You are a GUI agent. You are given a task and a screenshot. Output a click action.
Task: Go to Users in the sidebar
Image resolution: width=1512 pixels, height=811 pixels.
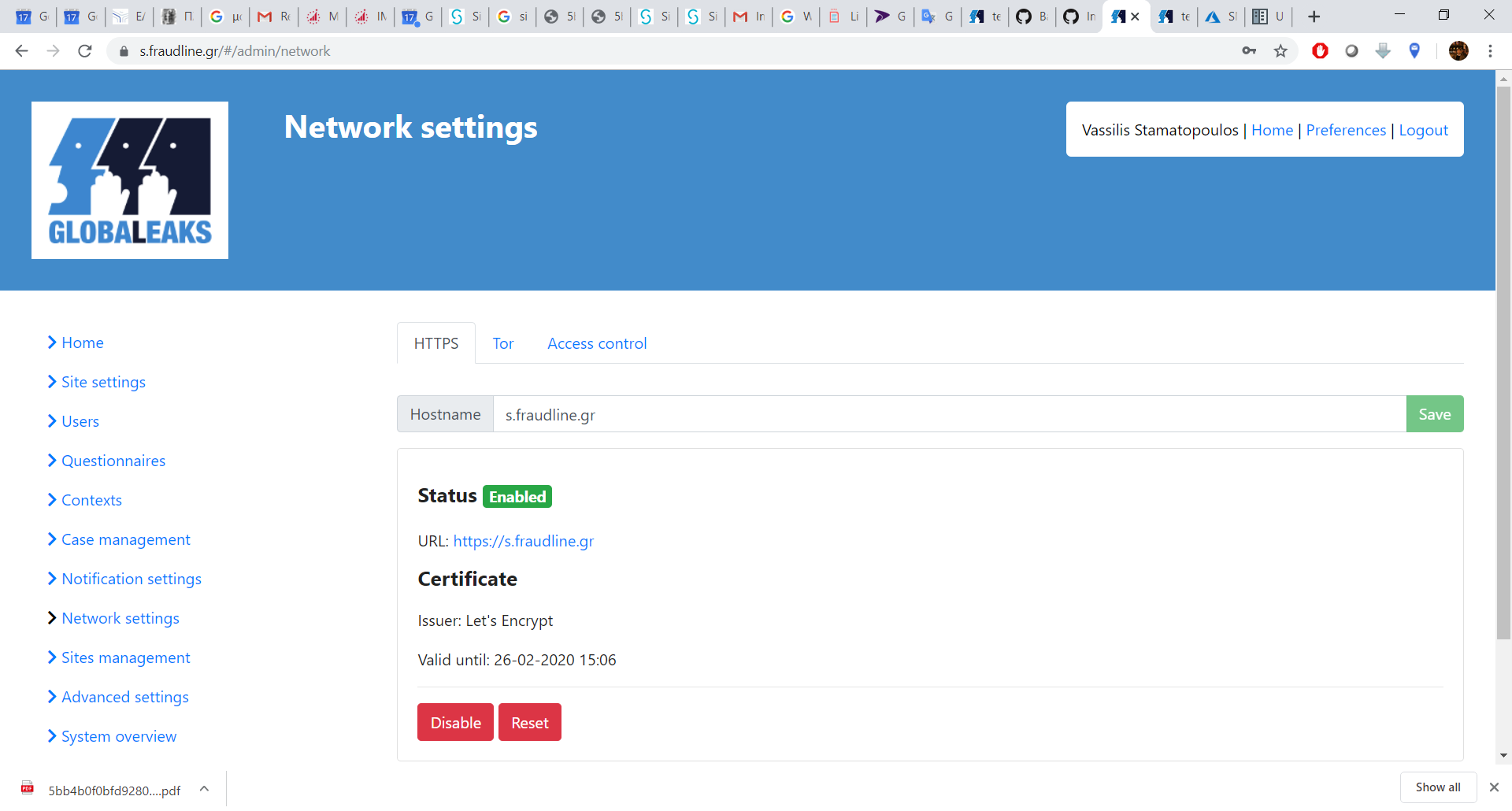[x=80, y=421]
